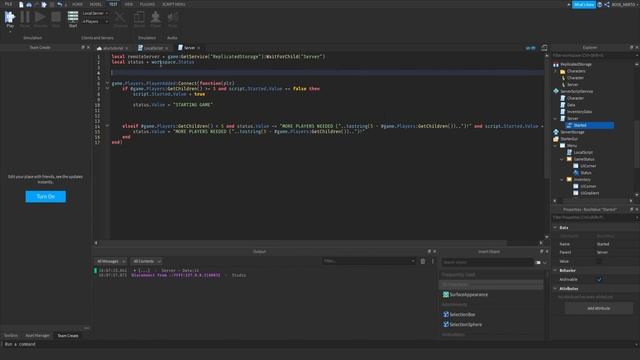Insert a SurfaceAppearance object
640x360 pixels.
pos(465,294)
